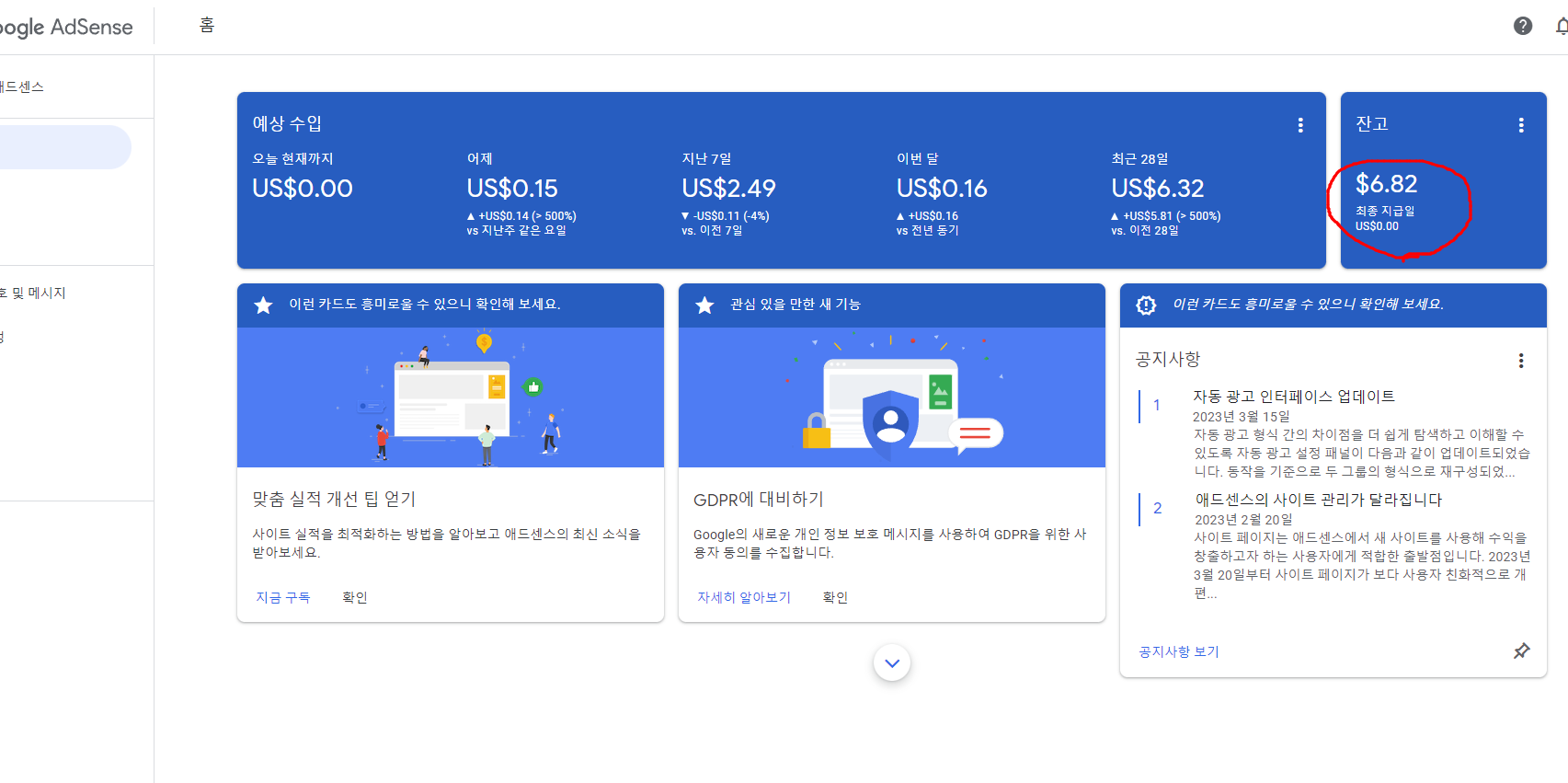Open the help question mark icon
Screen dimensions: 1568x783
pyautogui.click(x=1523, y=26)
